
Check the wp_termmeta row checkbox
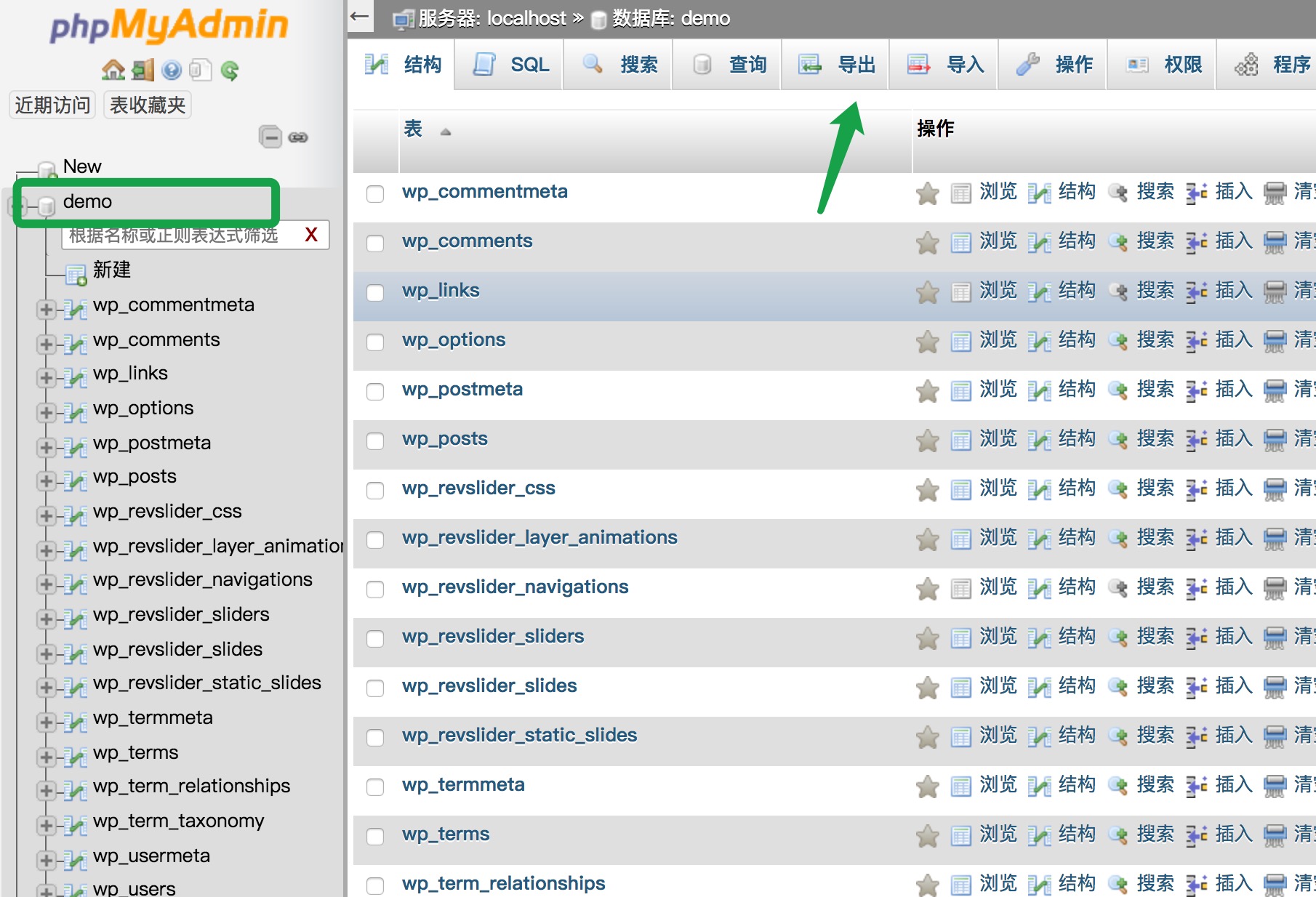pyautogui.click(x=375, y=787)
